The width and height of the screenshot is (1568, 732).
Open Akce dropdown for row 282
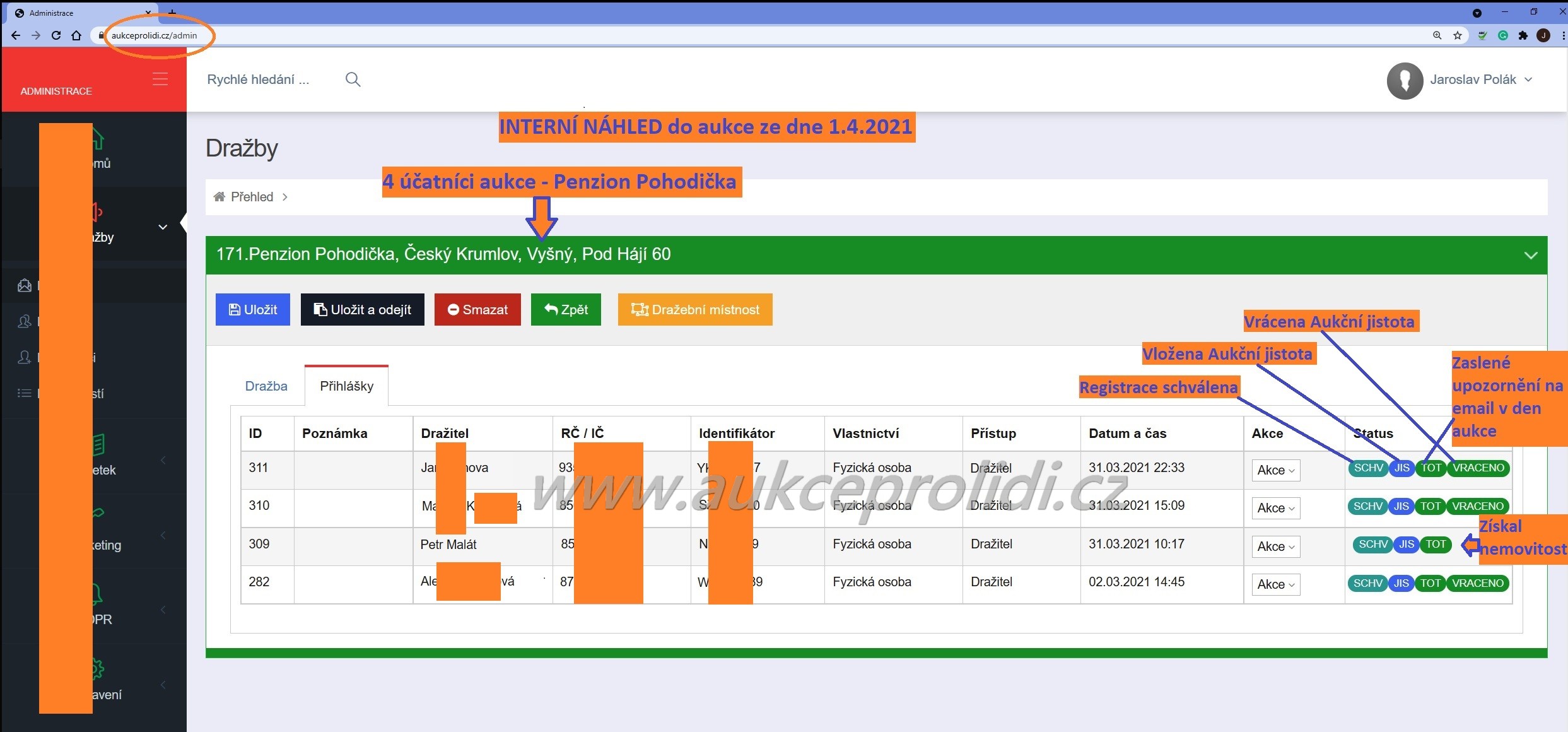pos(1275,584)
